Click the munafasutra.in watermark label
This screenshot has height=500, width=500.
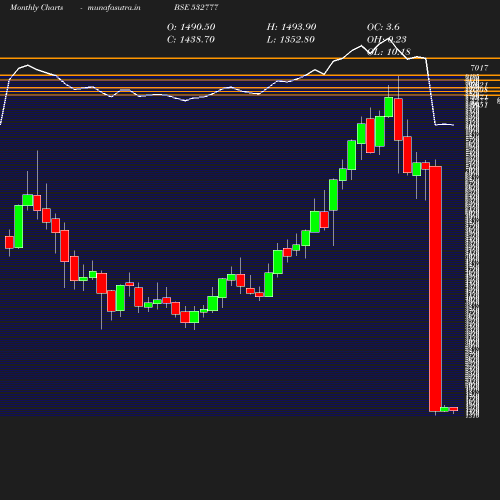114,8
